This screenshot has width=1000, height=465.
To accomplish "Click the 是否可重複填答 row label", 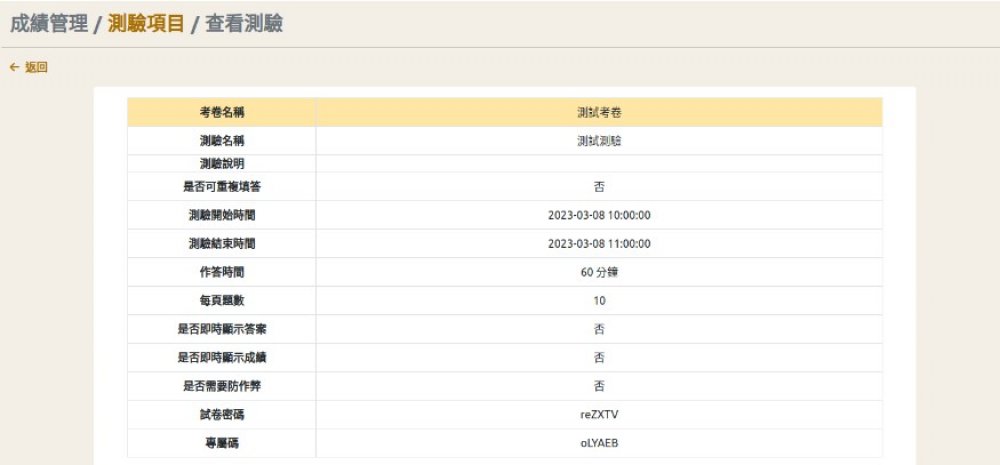I will click(221, 186).
